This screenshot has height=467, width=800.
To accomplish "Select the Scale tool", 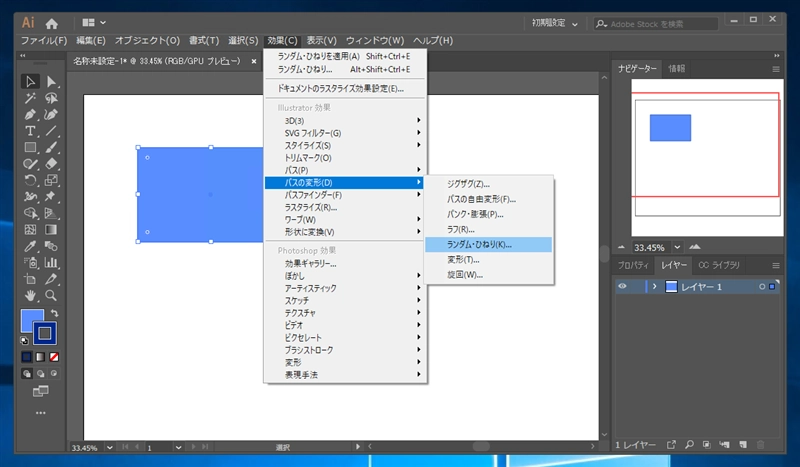I will coord(51,180).
